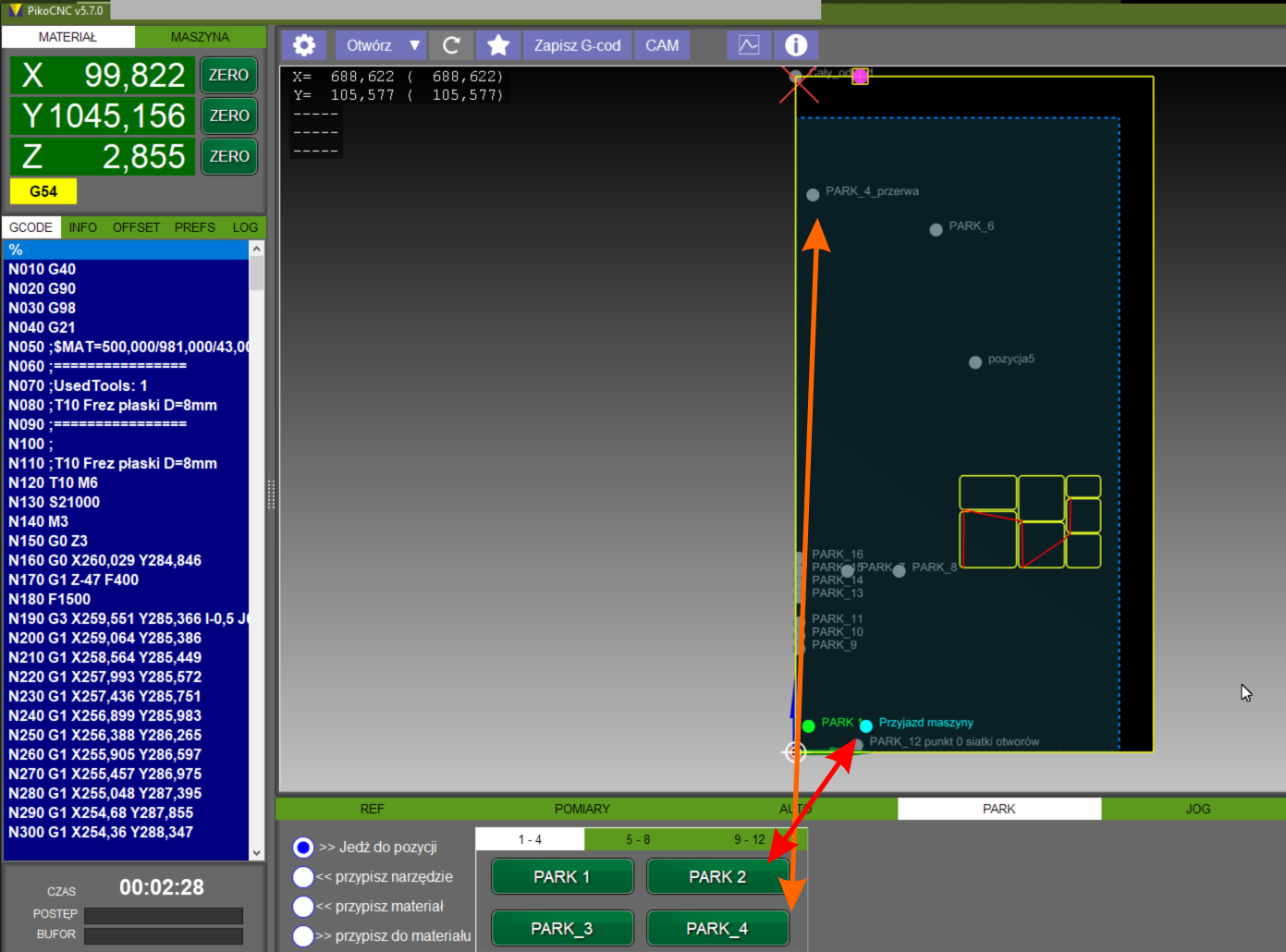Click Zapisz G-cod button
1286x952 pixels.
[577, 45]
